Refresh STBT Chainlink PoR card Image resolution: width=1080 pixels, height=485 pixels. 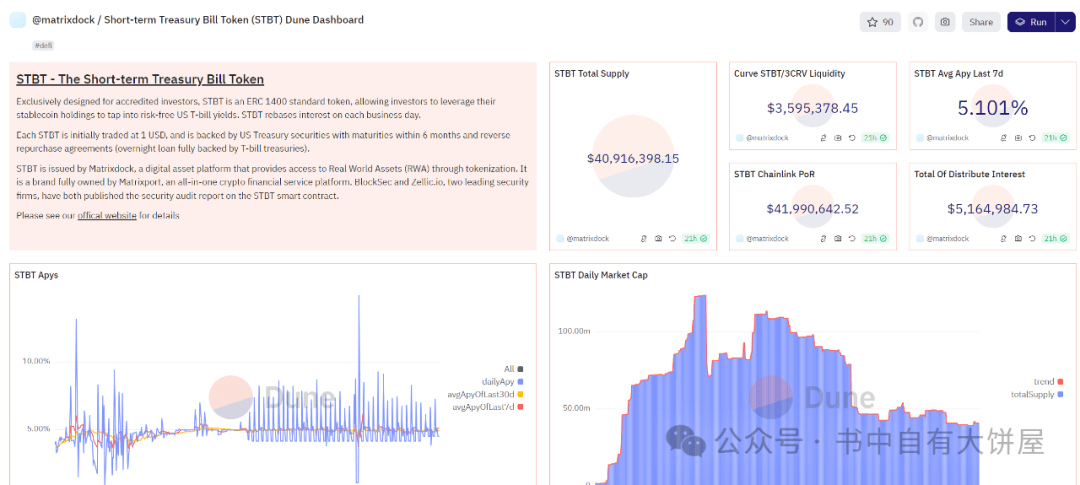click(x=852, y=238)
